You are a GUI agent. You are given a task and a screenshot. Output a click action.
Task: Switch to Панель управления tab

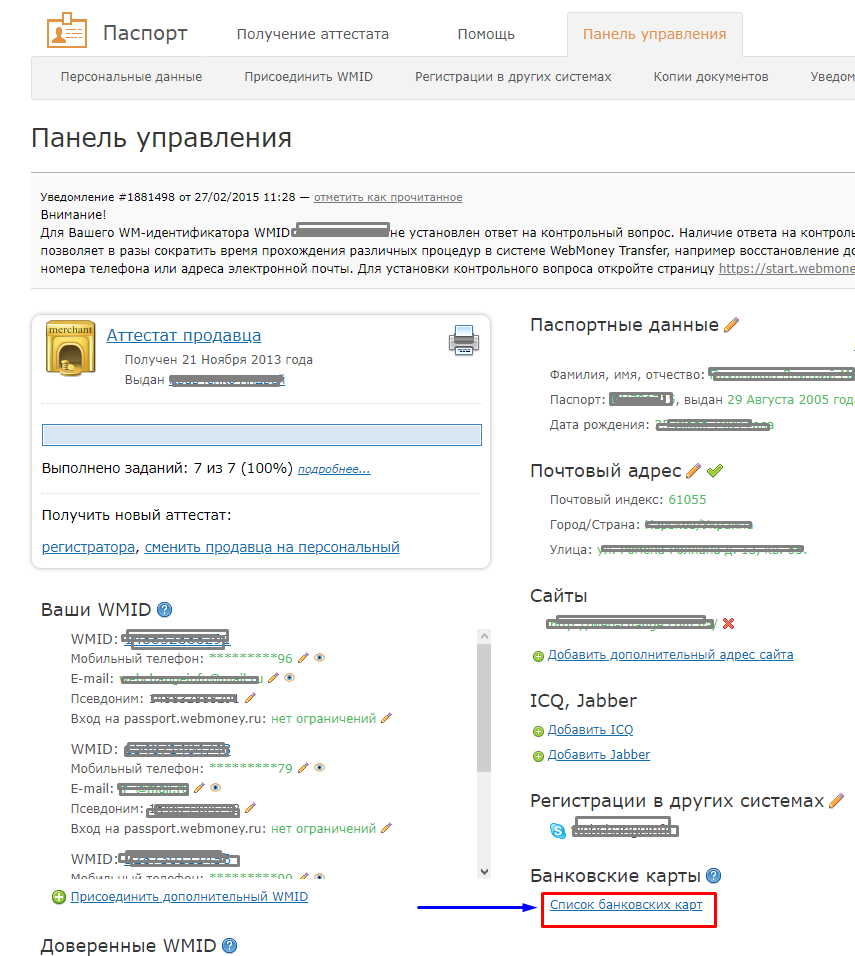[654, 34]
